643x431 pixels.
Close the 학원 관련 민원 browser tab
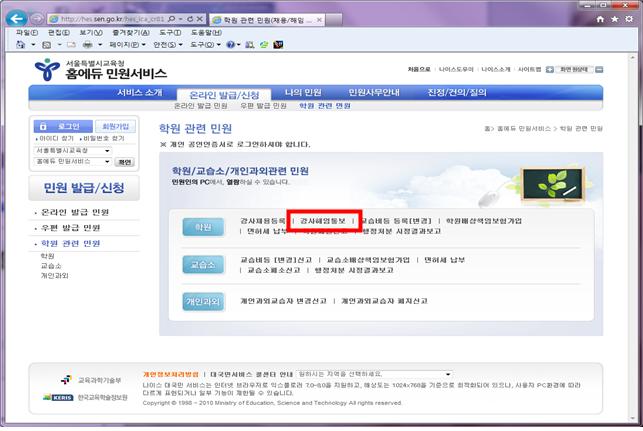pos(319,20)
